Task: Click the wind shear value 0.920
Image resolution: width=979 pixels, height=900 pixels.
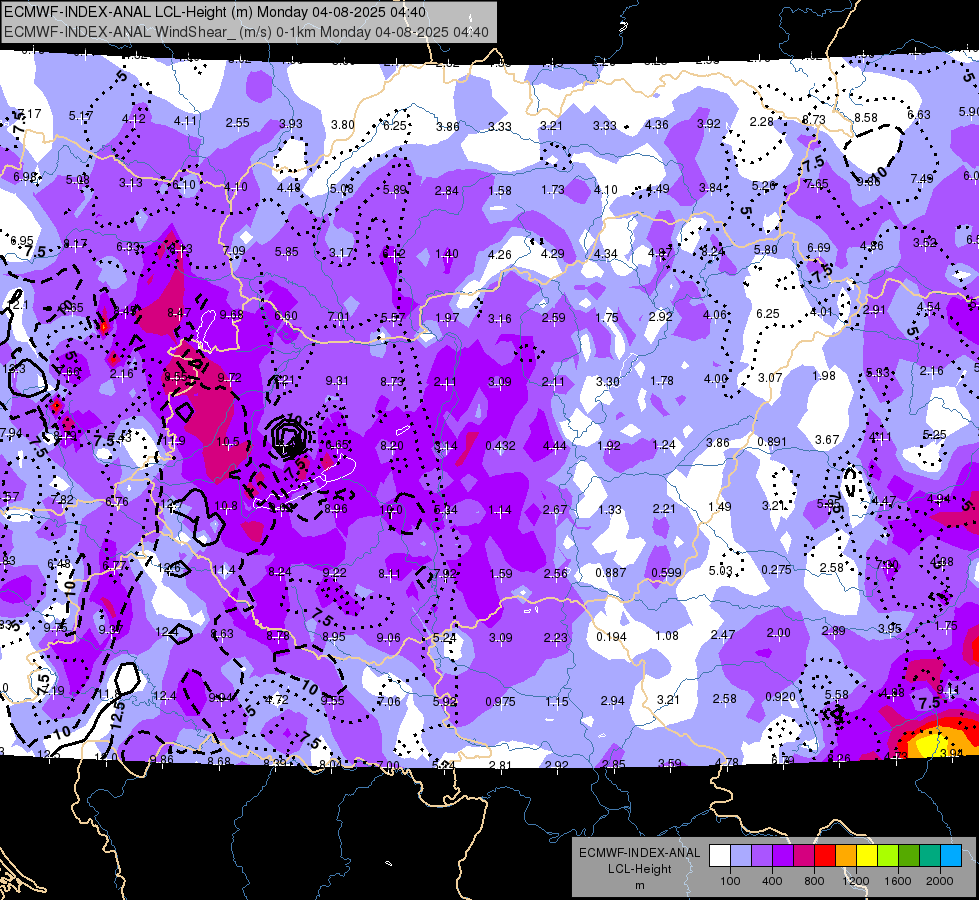Action: click(780, 697)
